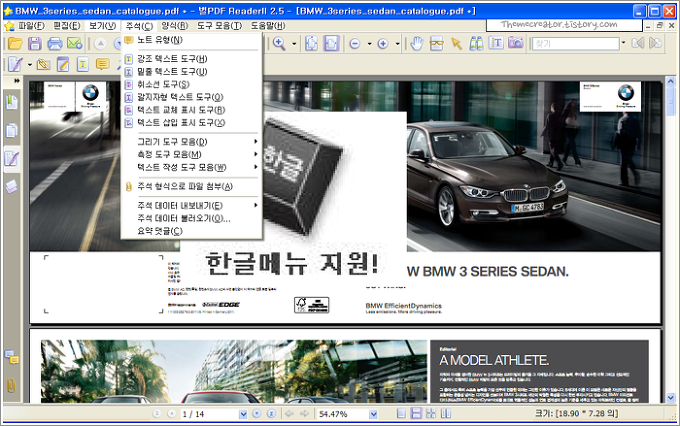Image resolution: width=680 pixels, height=426 pixels.
Task: Select 갈지자형 텍스트 도구(Q) entry
Action: [192, 97]
